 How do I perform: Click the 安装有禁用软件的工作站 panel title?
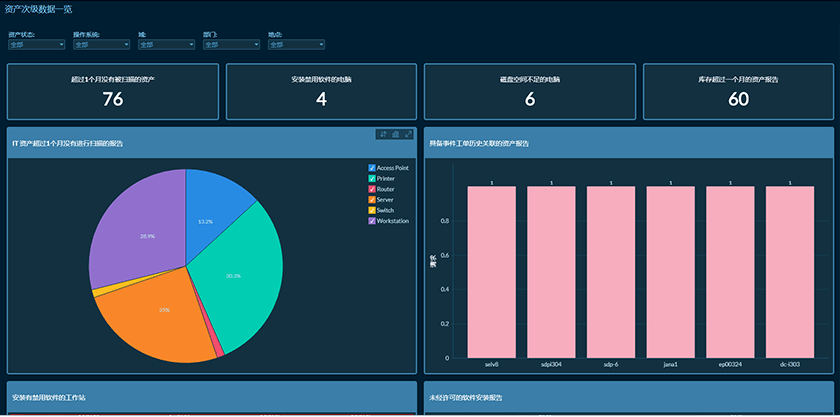pyautogui.click(x=49, y=398)
